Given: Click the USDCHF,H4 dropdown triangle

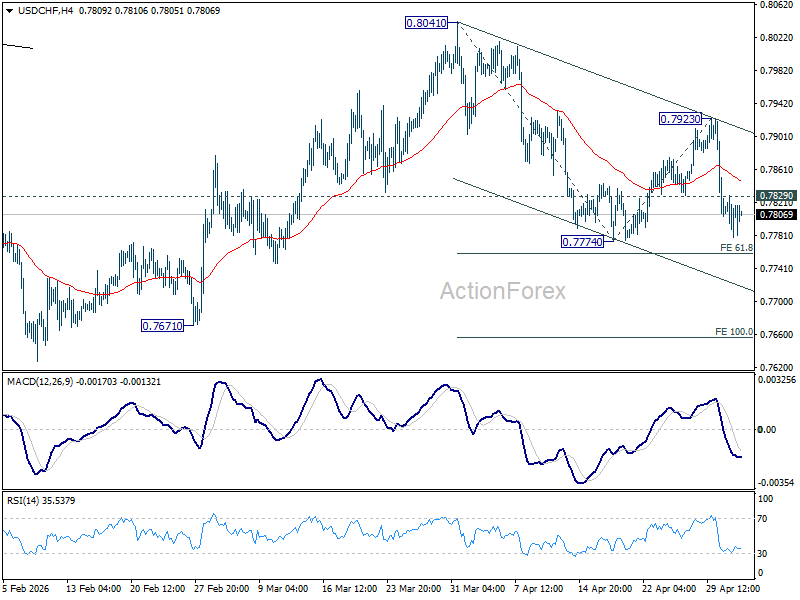Looking at the screenshot, I should point(9,11).
